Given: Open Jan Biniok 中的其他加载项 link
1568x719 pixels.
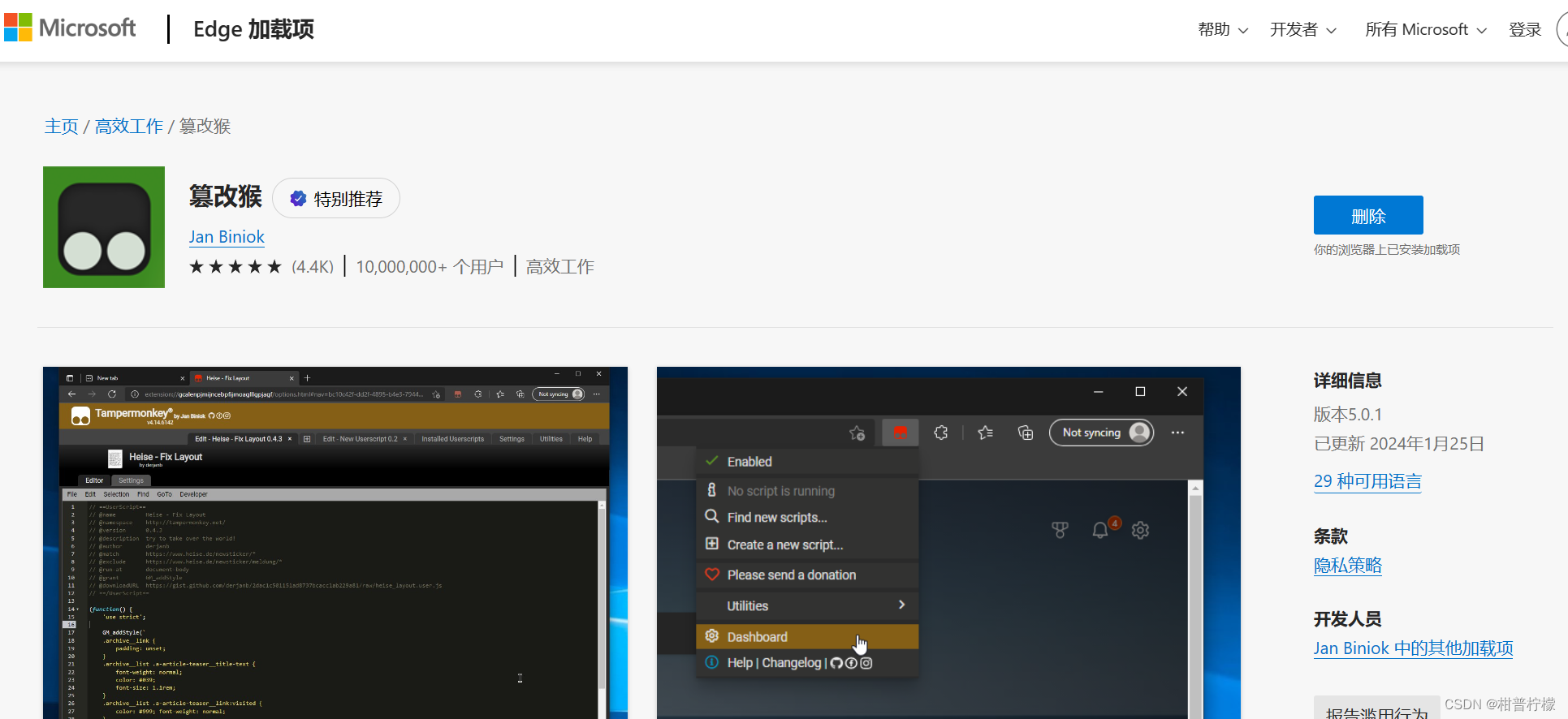Looking at the screenshot, I should point(1413,648).
